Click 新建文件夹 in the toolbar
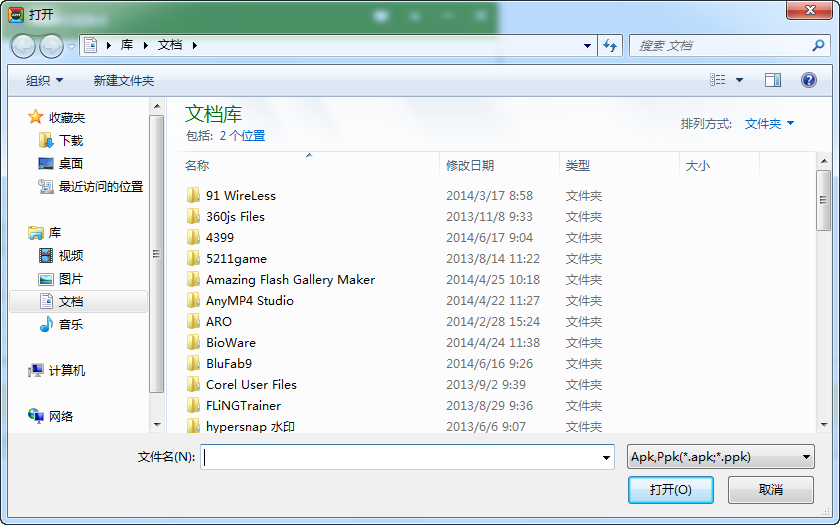This screenshot has width=840, height=525. 123,81
